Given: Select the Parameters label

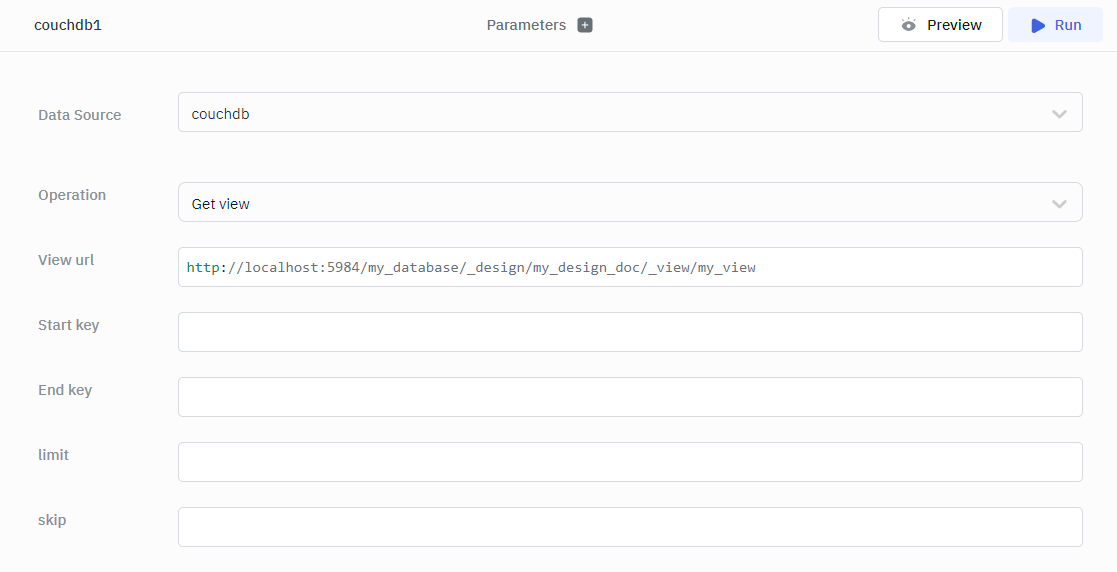Looking at the screenshot, I should [x=526, y=25].
